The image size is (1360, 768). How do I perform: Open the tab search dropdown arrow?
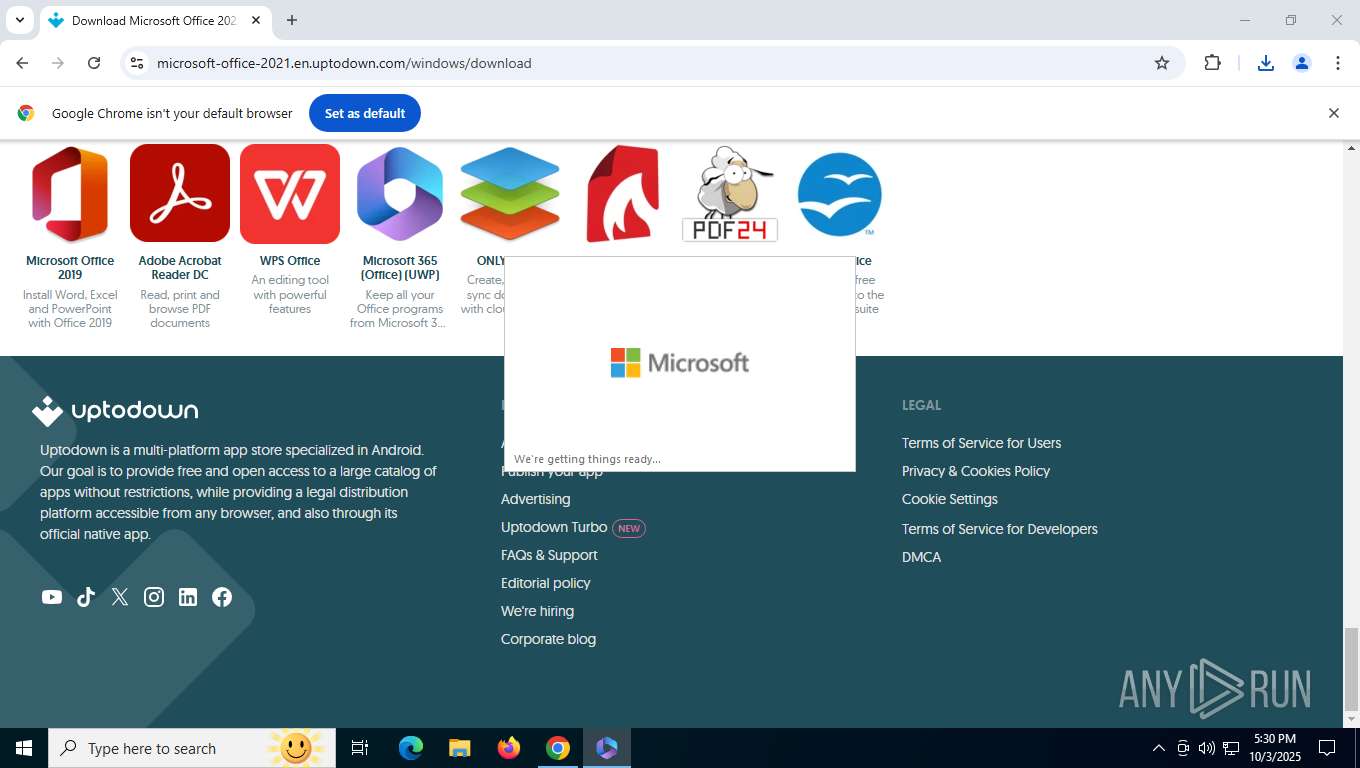[19, 20]
